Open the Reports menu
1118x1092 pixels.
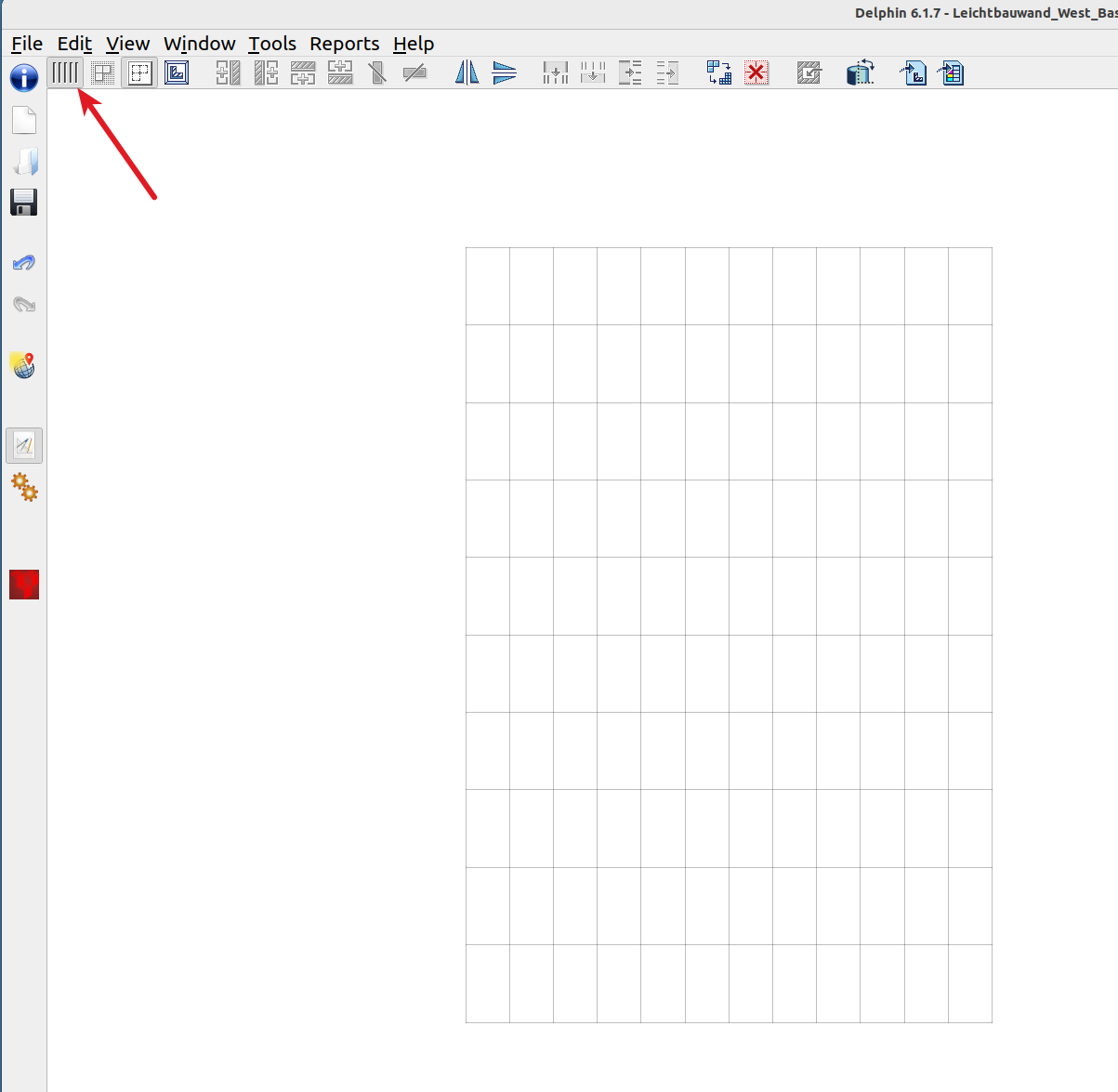click(345, 44)
